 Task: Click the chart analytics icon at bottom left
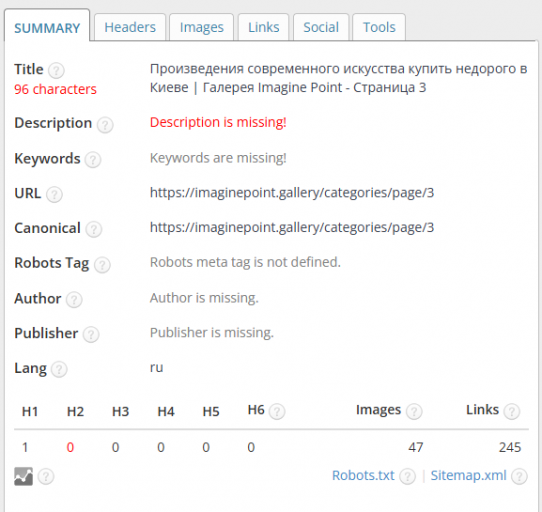tap(24, 476)
